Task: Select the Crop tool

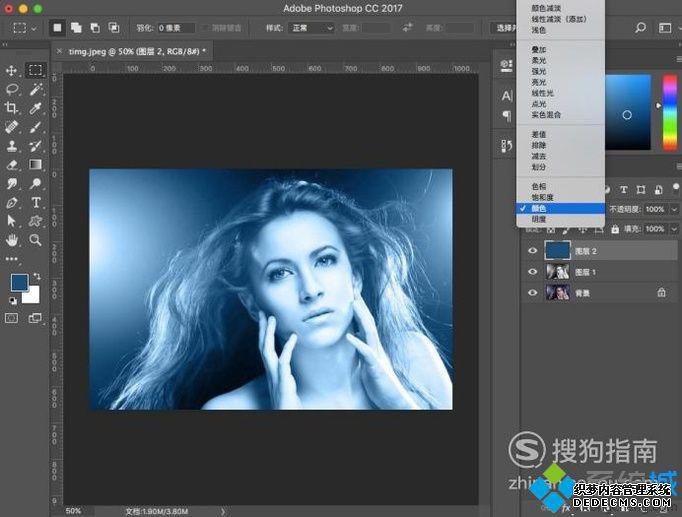Action: point(11,108)
